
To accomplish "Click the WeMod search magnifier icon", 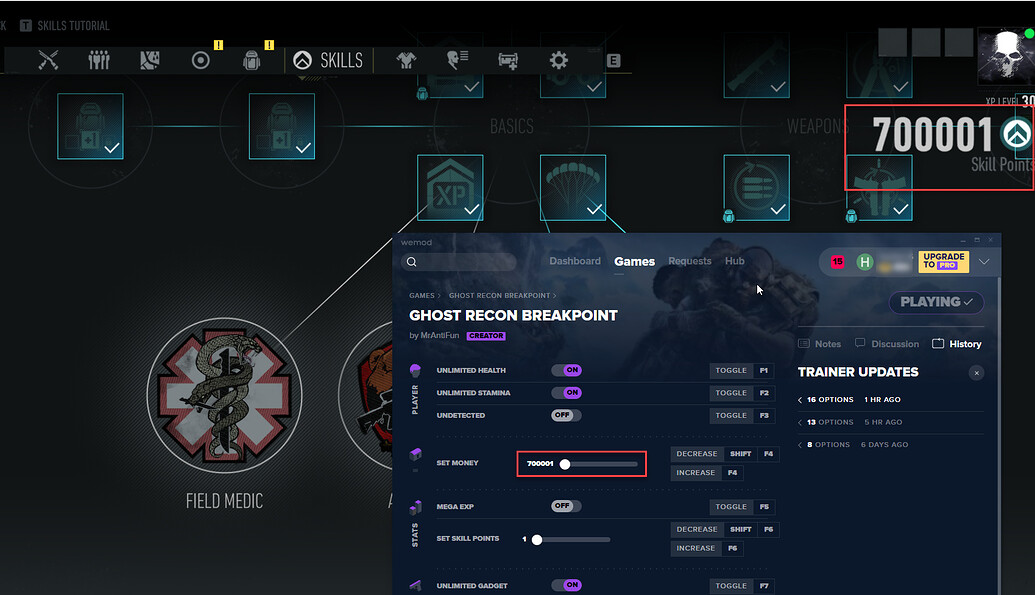I will coord(411,261).
